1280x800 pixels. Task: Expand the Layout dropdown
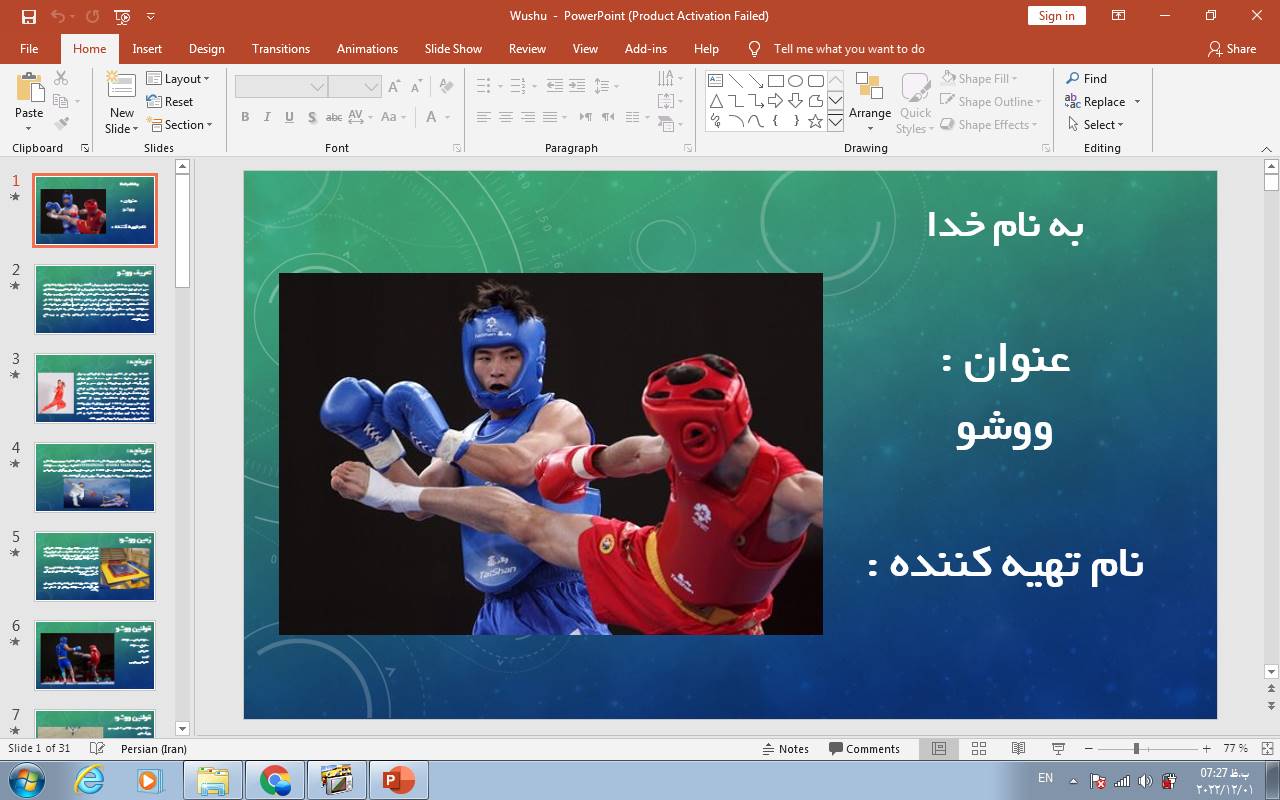coord(178,79)
